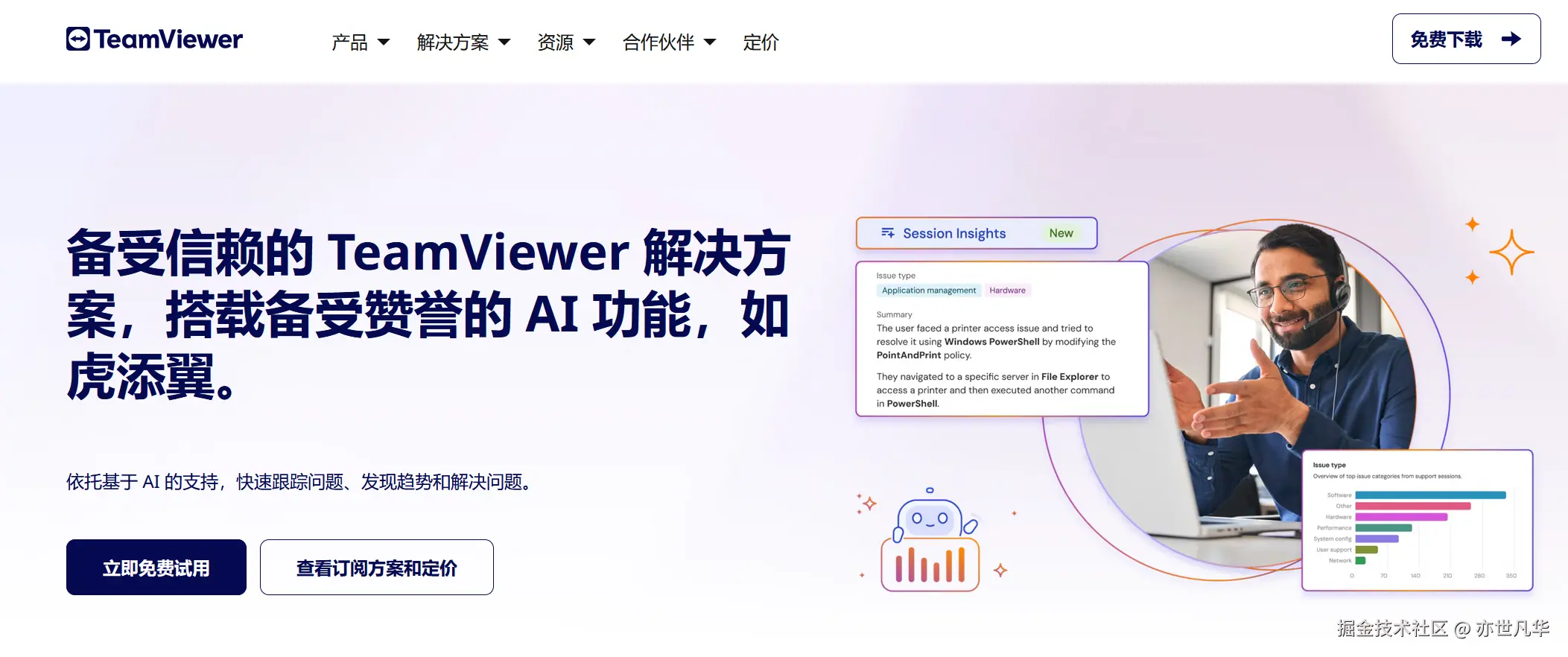Click the 免费下载 button
The image size is (1568, 657).
point(1466,39)
